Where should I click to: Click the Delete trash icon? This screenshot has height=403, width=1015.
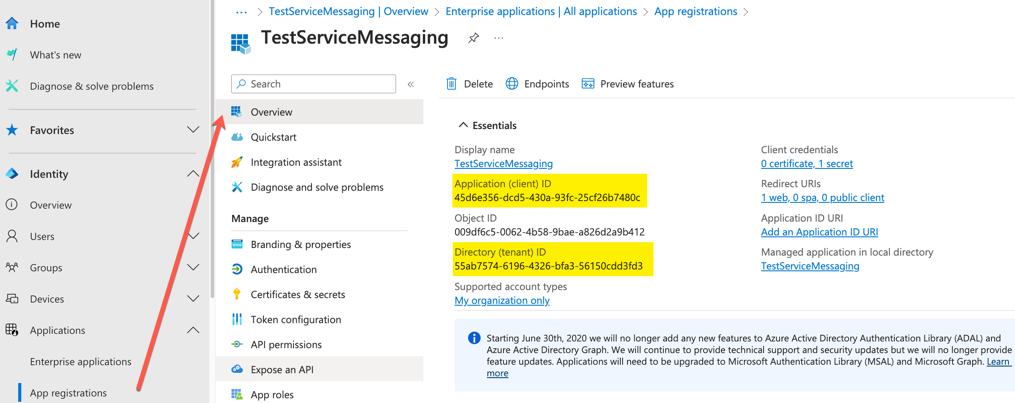[451, 84]
